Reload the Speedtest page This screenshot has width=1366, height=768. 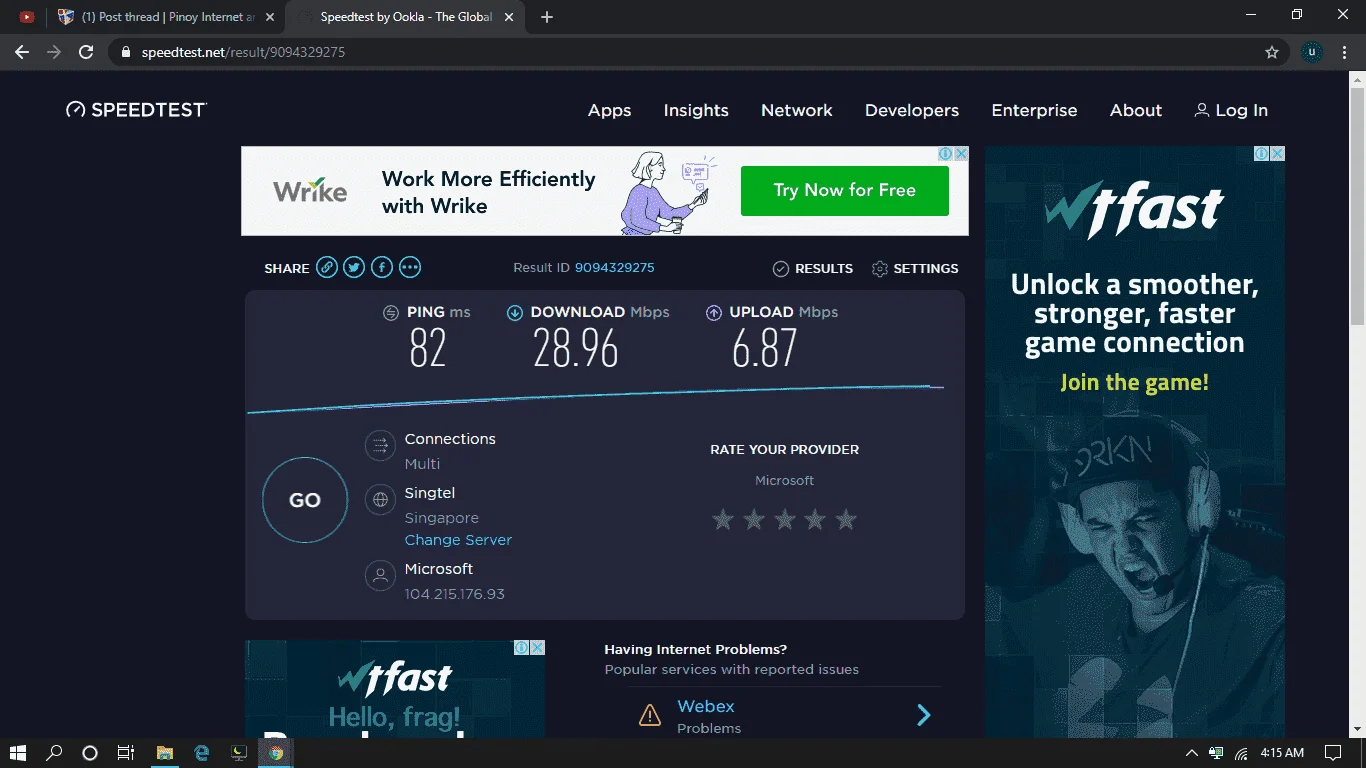point(87,52)
